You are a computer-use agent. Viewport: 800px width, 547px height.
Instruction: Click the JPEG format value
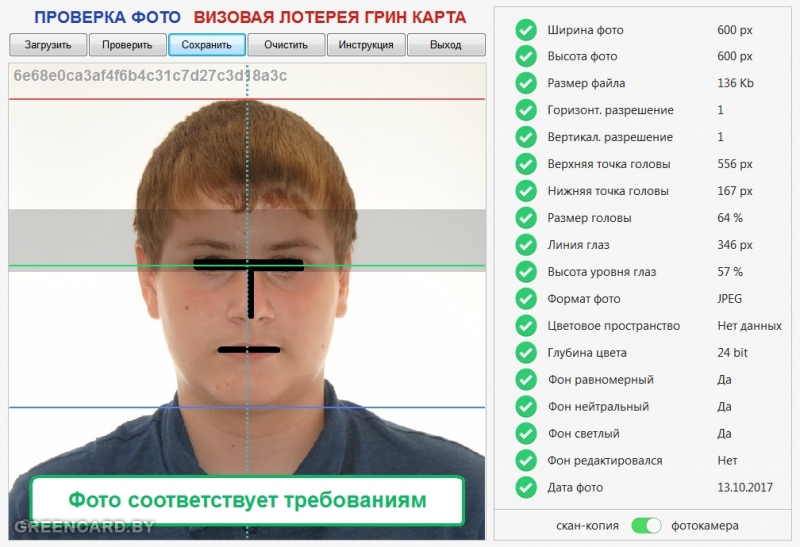[x=730, y=299]
